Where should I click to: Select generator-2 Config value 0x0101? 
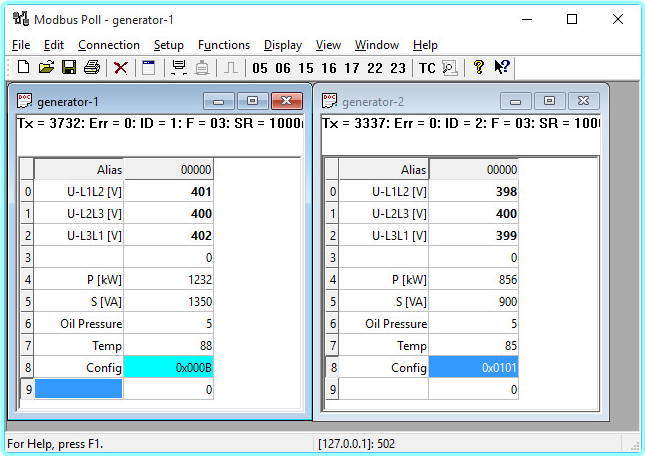(x=473, y=367)
